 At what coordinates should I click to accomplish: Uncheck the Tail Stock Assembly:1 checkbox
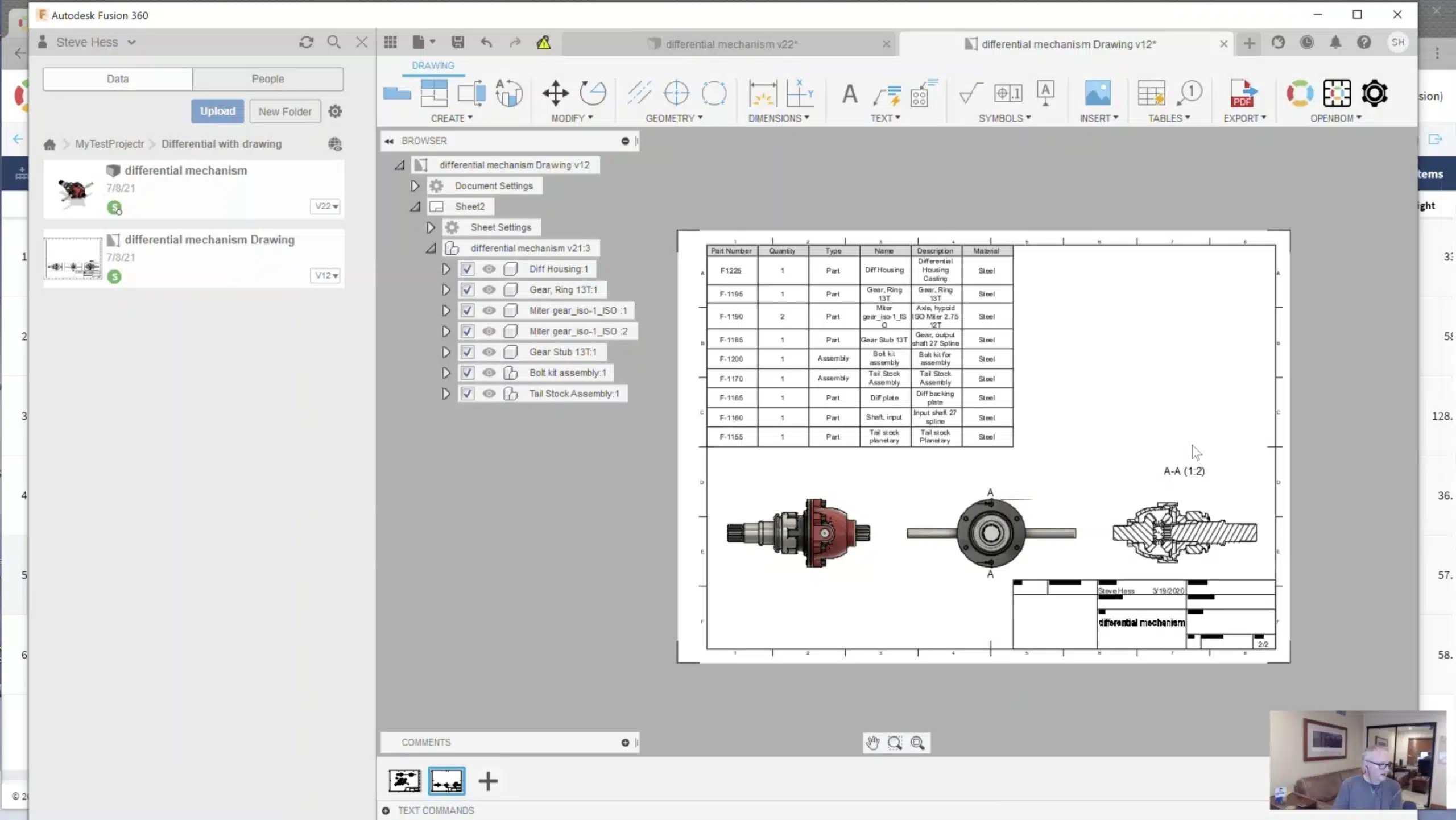[x=468, y=394]
